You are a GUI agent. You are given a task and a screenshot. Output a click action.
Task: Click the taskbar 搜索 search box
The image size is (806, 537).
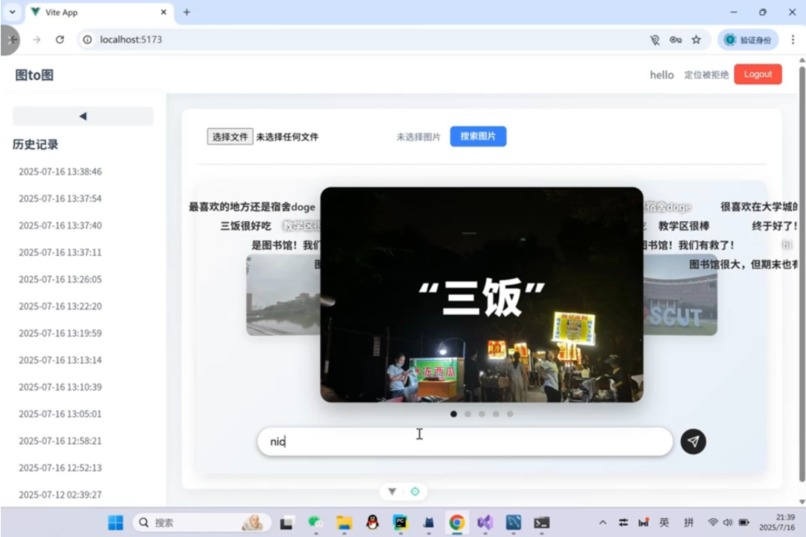(202, 523)
